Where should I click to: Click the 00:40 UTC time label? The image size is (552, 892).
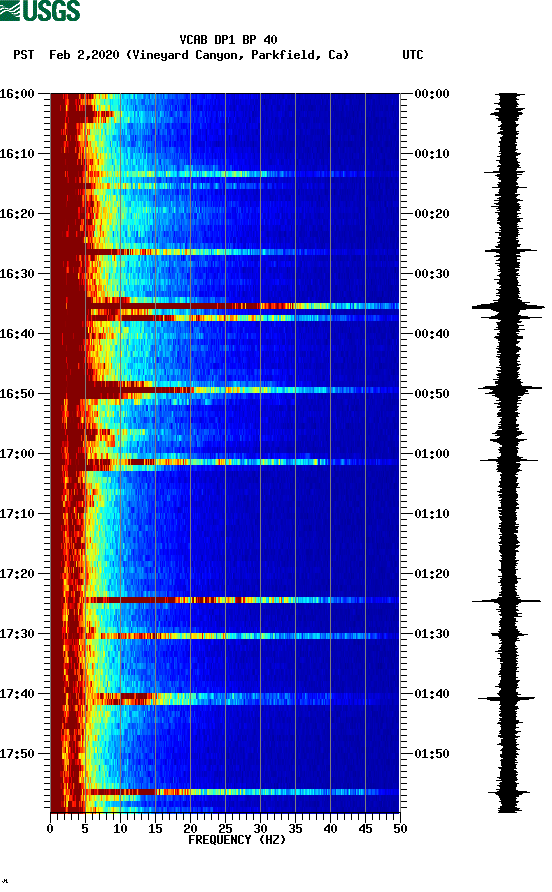tap(432, 334)
